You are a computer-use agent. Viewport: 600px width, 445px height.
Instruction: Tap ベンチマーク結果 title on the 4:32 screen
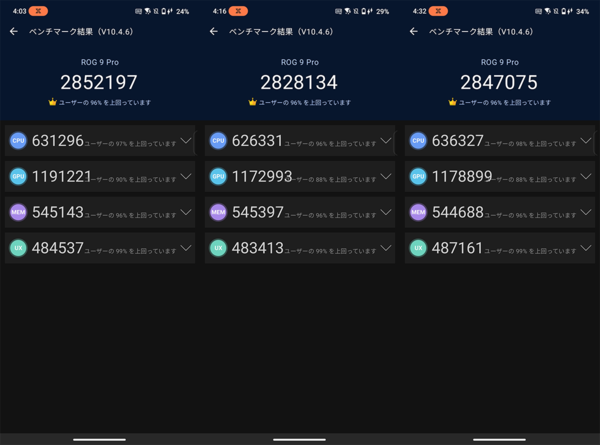pos(481,32)
